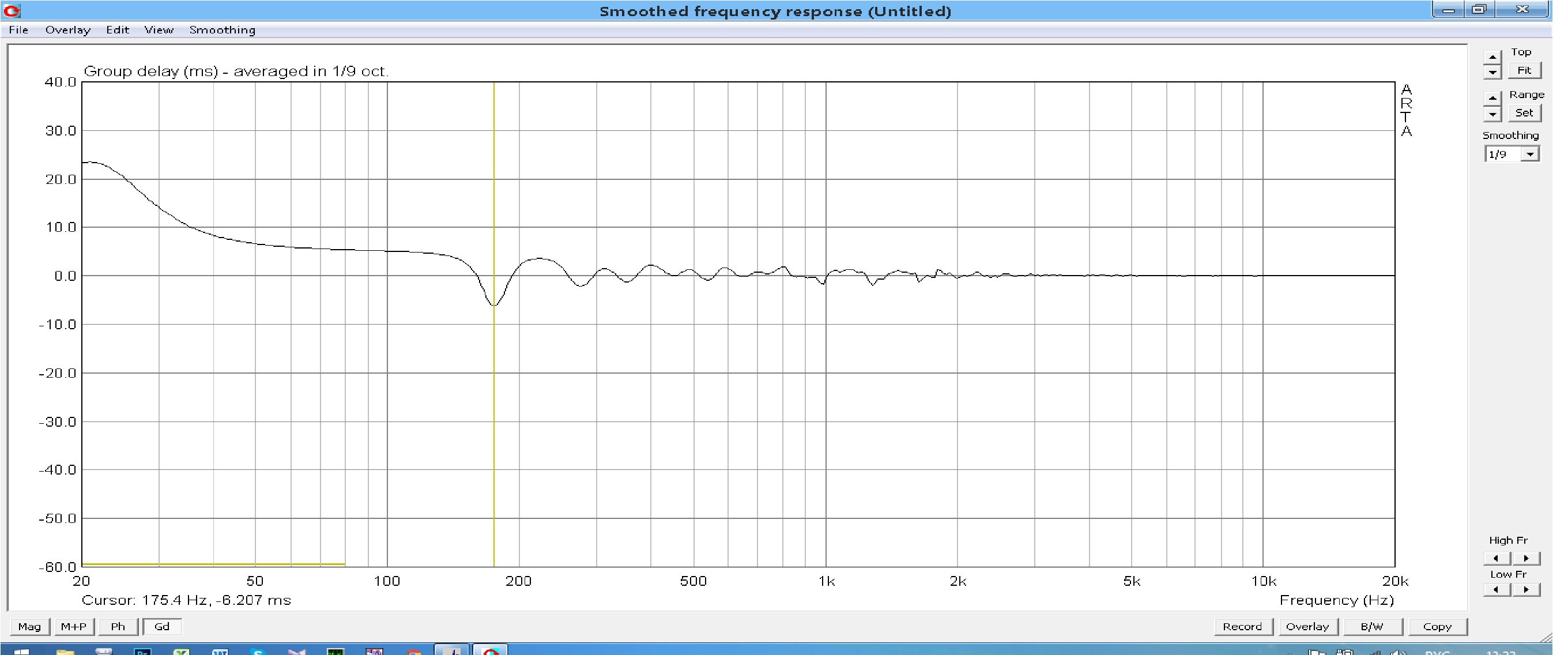Decrease Range with the down arrow
Screen dimensions: 1568x655
click(x=1492, y=114)
